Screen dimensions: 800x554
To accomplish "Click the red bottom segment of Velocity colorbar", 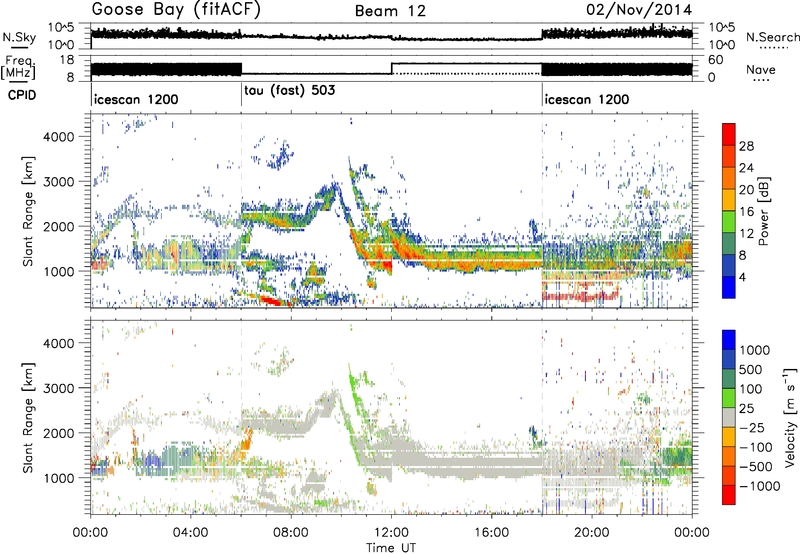I will [729, 495].
